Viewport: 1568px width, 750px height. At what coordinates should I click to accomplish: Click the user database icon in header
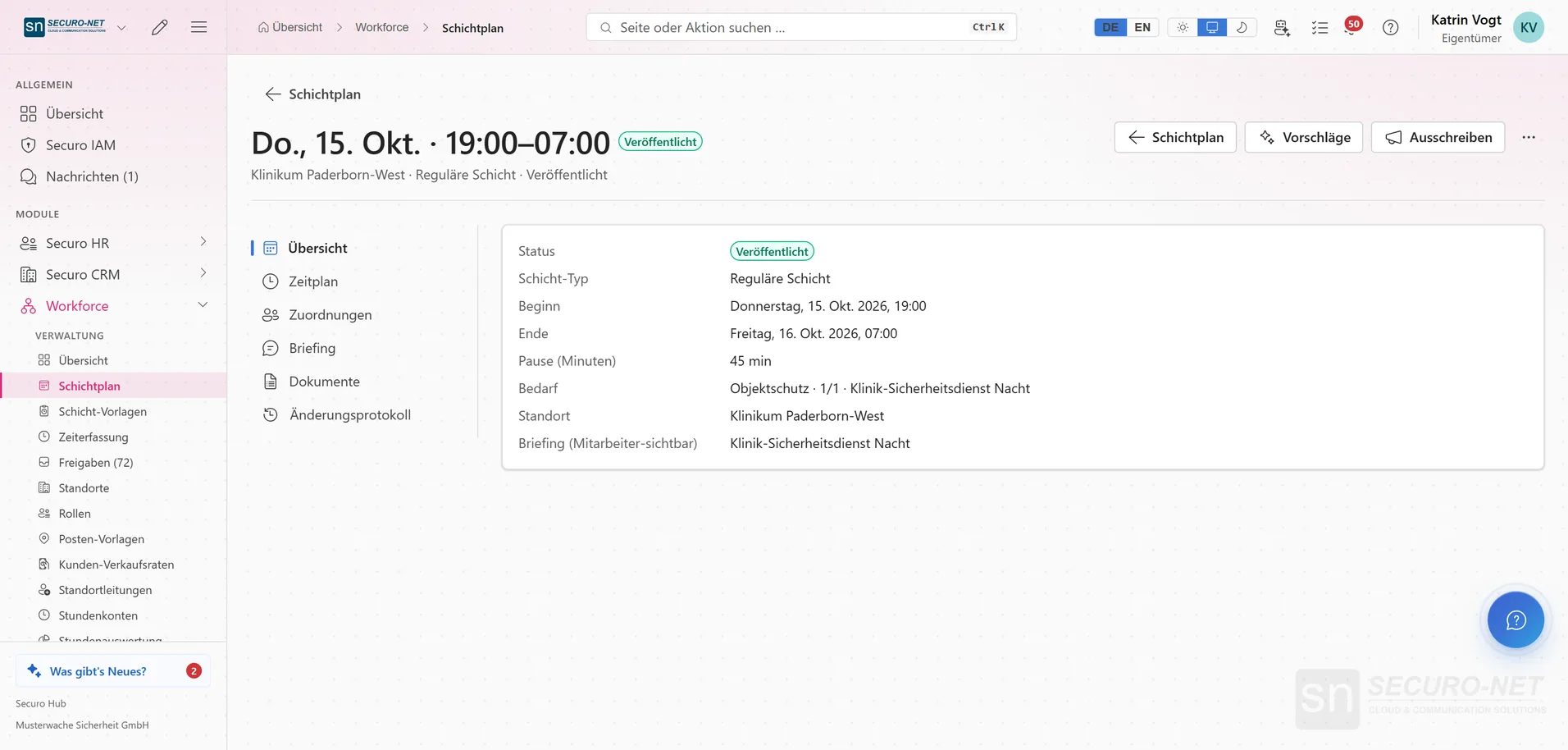click(x=1282, y=27)
